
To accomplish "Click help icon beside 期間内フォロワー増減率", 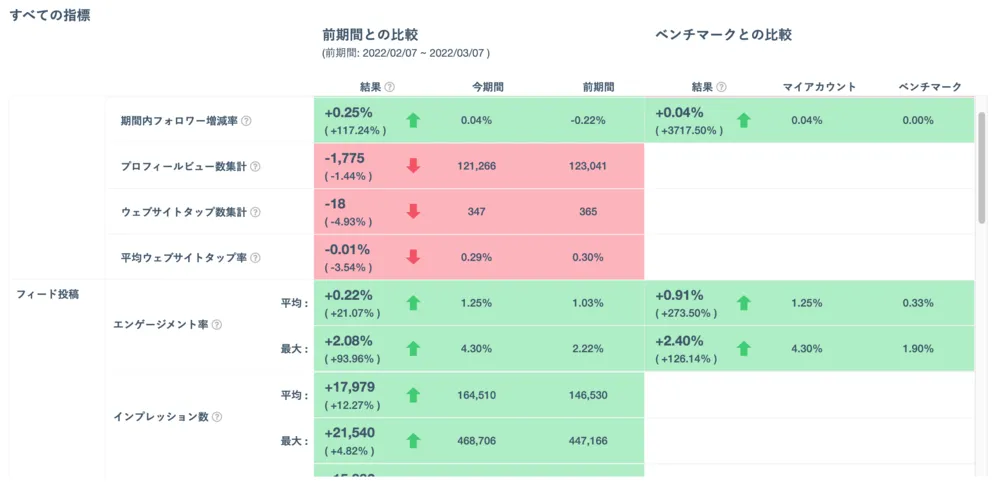I will click(246, 121).
